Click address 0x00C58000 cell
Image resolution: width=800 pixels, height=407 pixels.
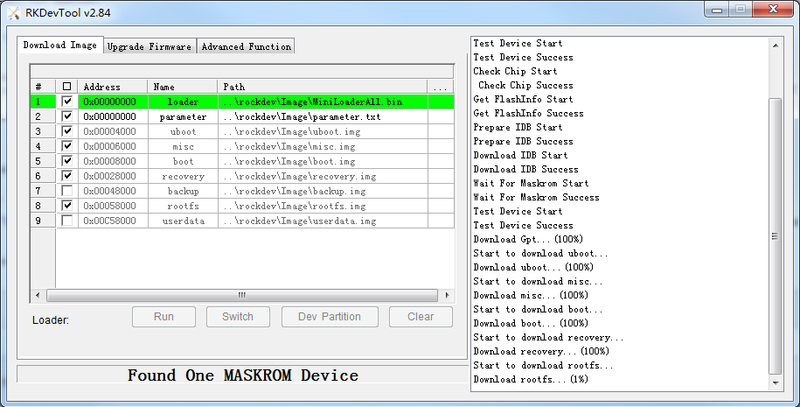point(113,221)
